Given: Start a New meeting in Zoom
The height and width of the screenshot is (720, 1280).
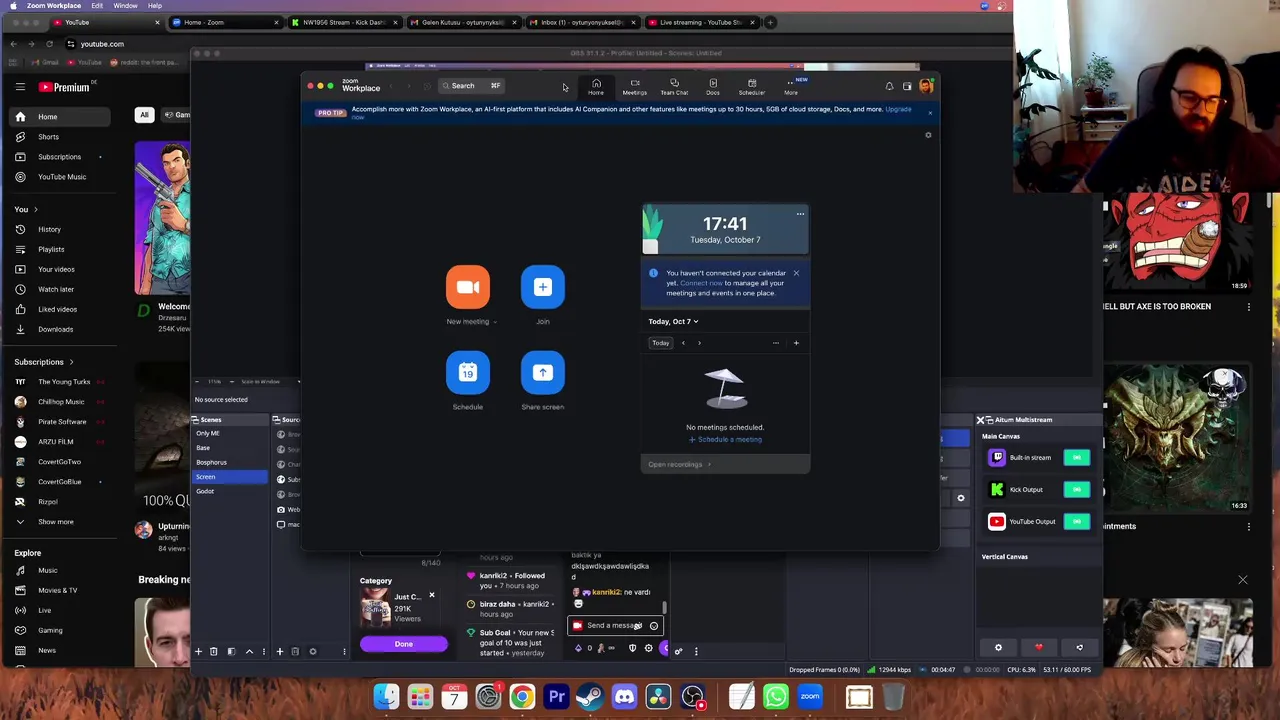Looking at the screenshot, I should click(x=468, y=287).
